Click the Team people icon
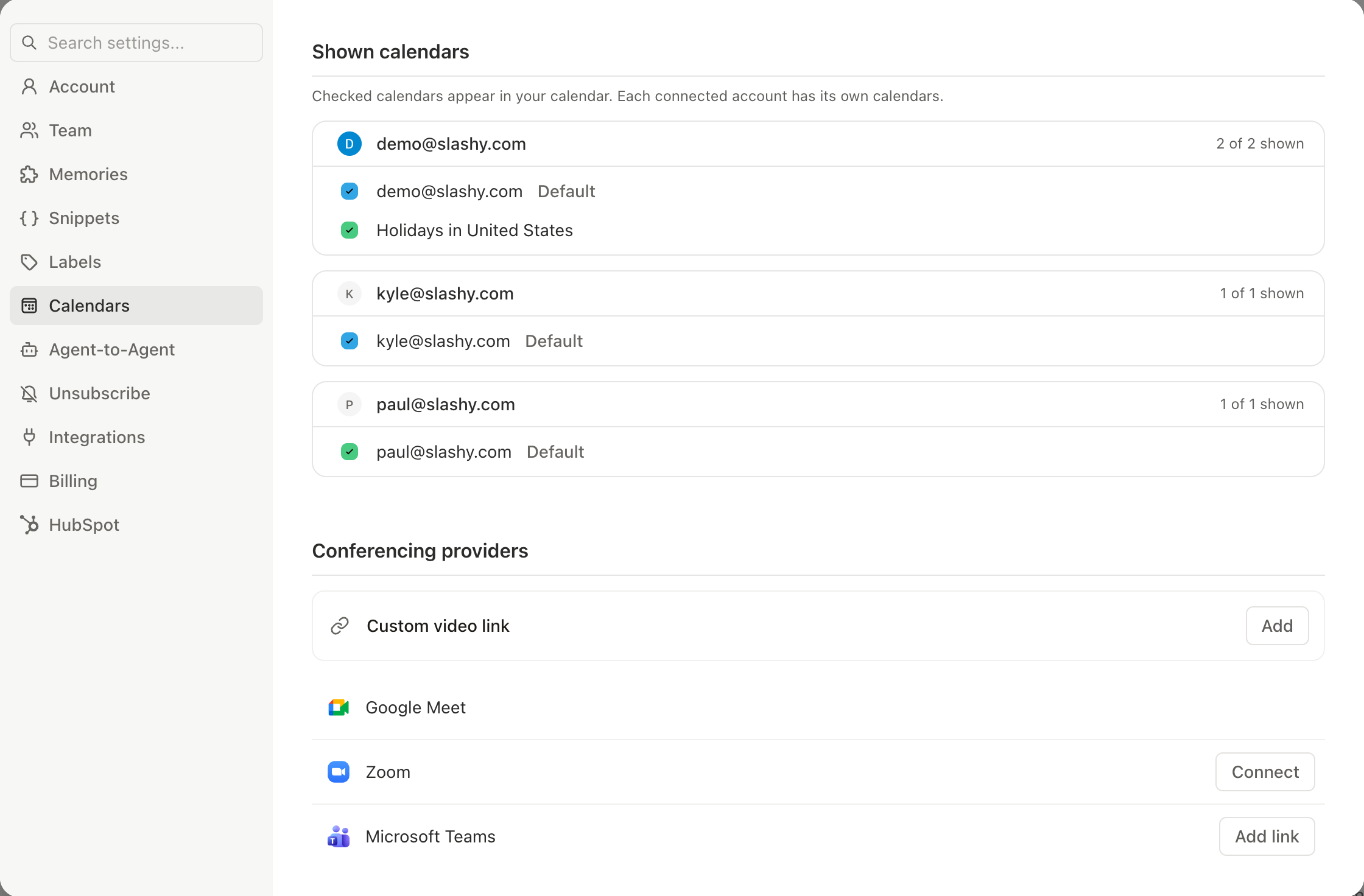 [x=29, y=130]
